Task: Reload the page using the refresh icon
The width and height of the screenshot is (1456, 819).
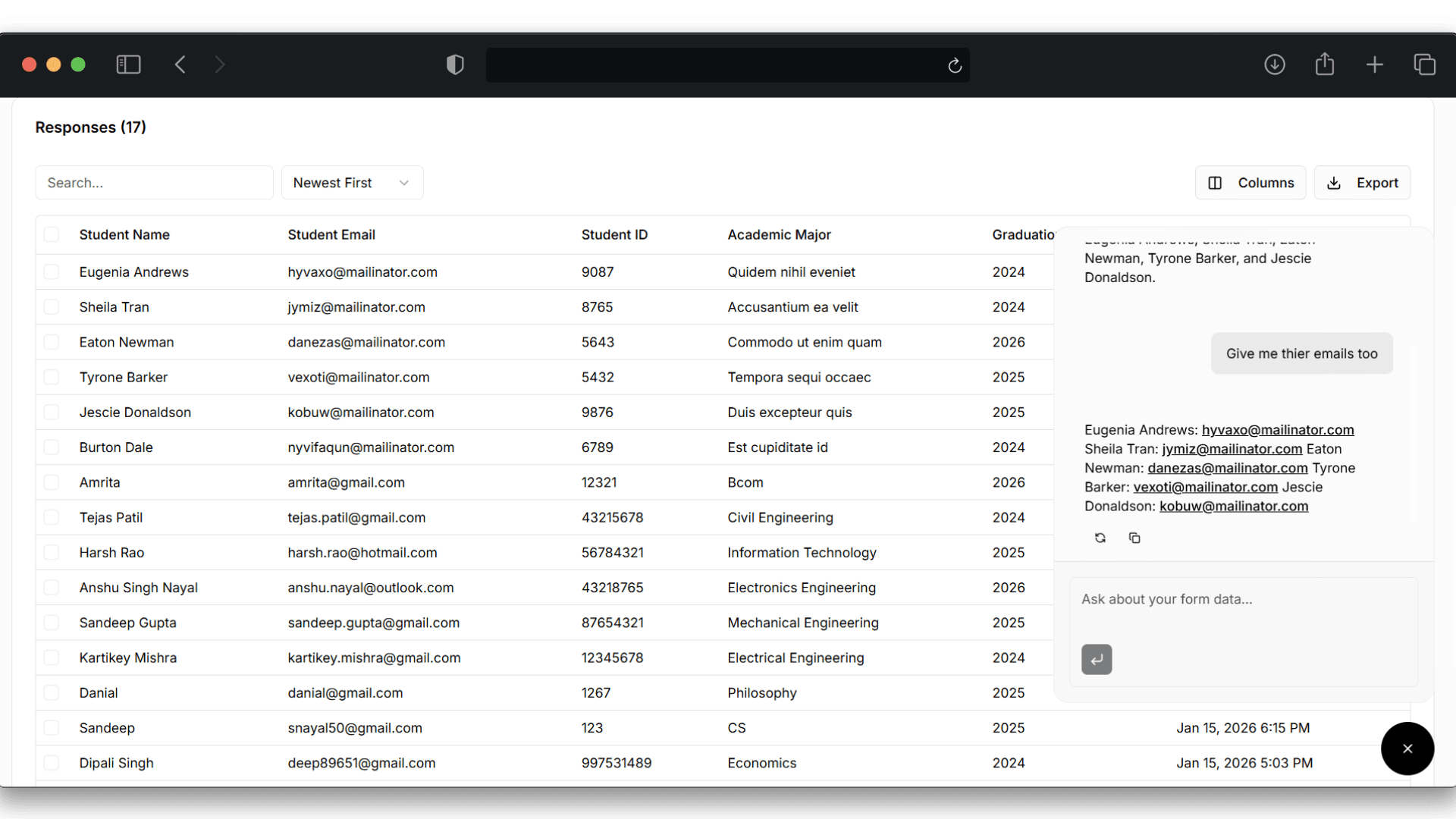Action: pyautogui.click(x=955, y=65)
